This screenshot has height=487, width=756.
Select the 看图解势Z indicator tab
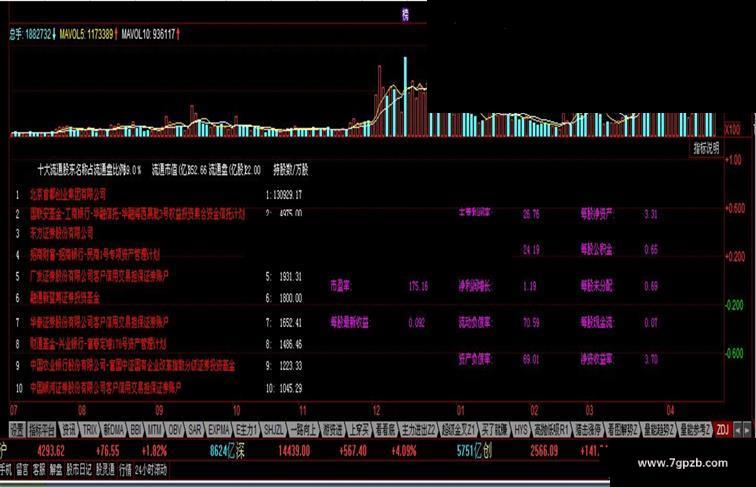[x=622, y=430]
